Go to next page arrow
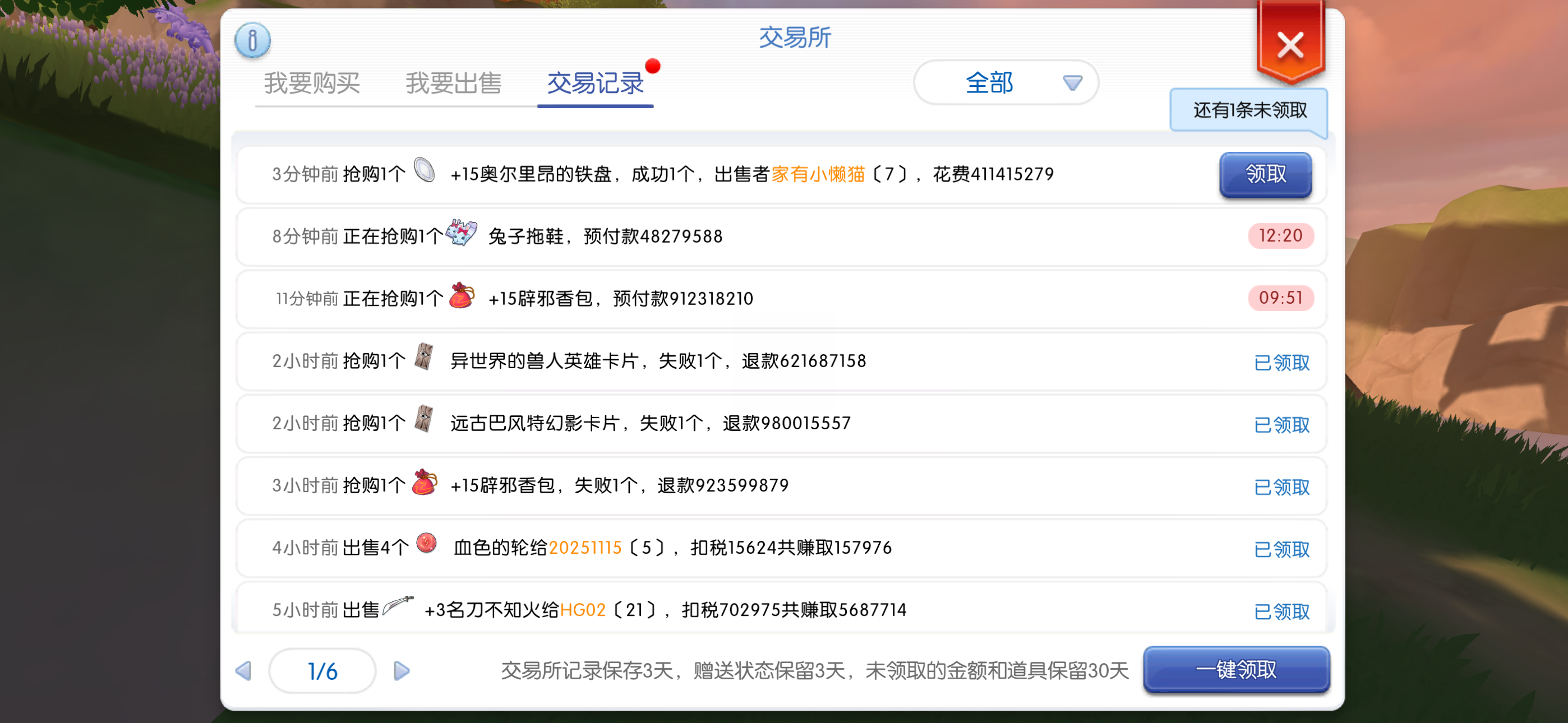 (x=402, y=671)
